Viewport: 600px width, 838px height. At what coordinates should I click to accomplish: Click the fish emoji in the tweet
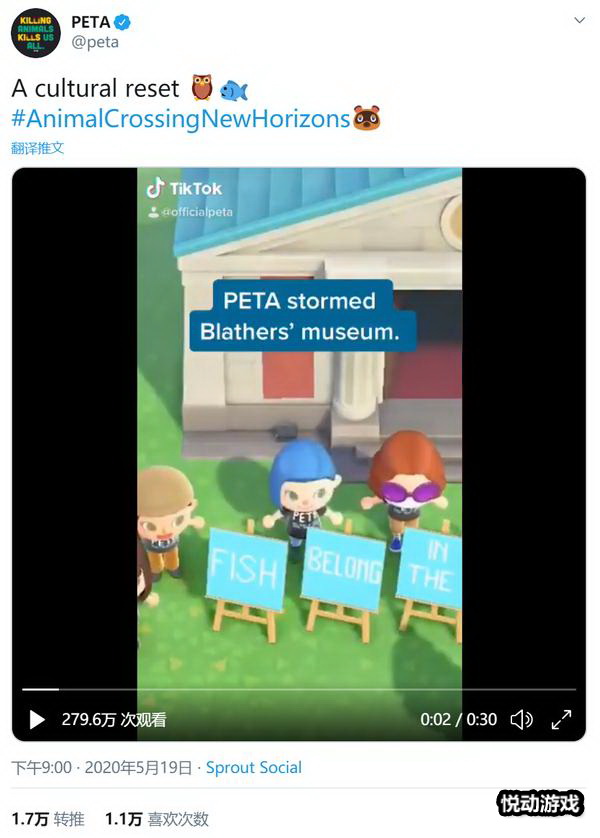pyautogui.click(x=233, y=90)
